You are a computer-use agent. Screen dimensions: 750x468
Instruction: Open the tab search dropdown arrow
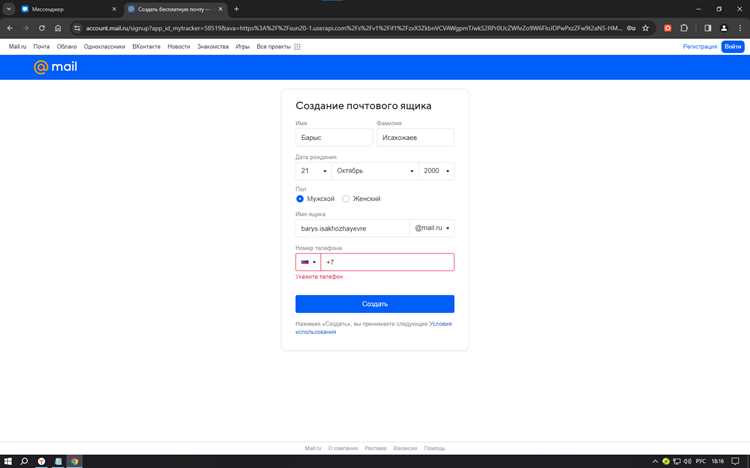pyautogui.click(x=9, y=9)
